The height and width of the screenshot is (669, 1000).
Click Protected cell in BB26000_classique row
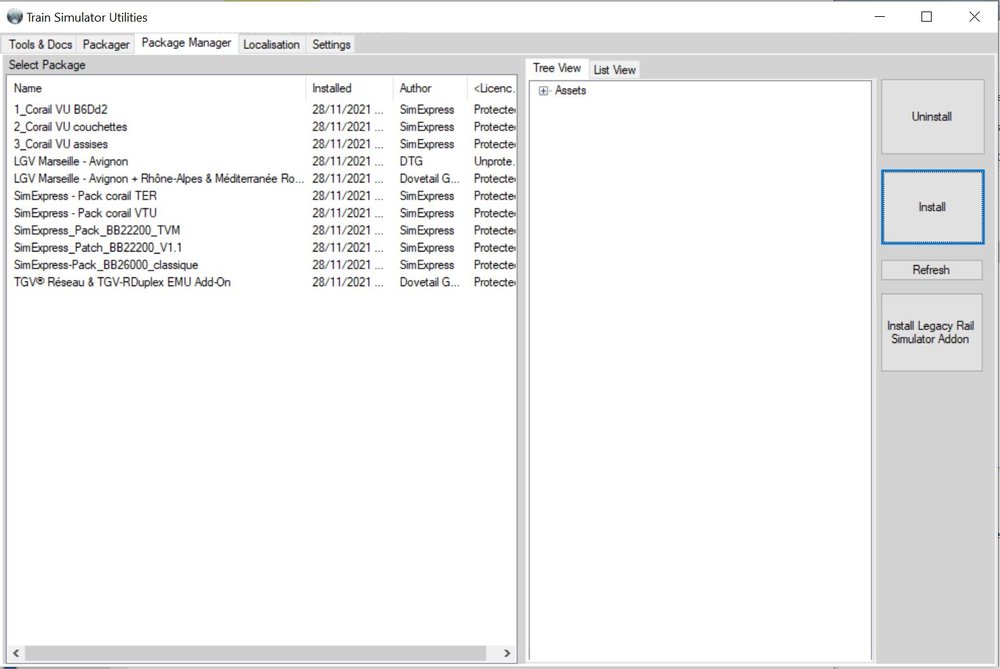click(x=494, y=265)
